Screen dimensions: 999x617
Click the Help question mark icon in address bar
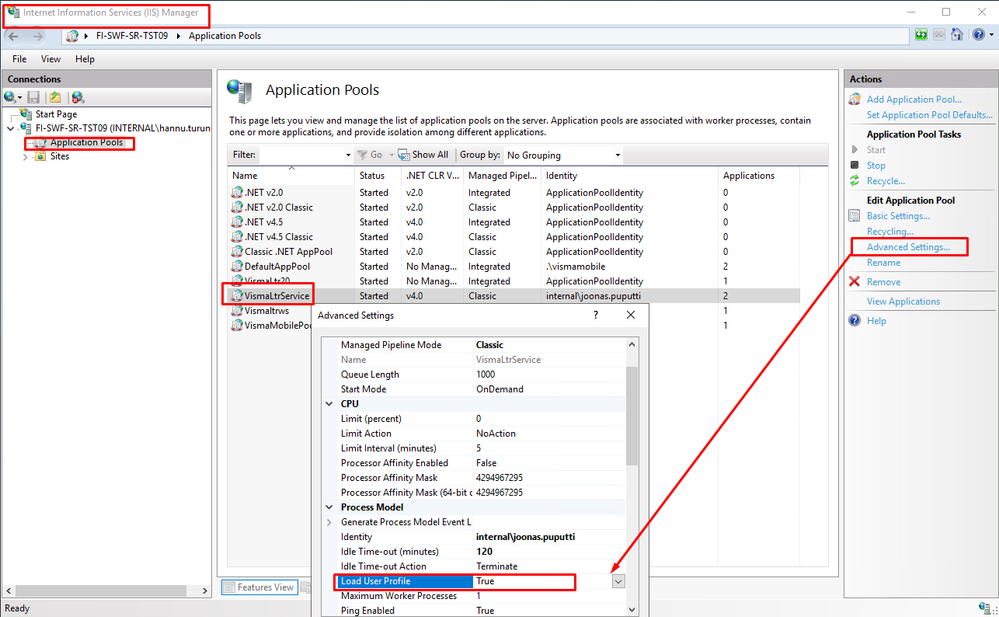(979, 34)
